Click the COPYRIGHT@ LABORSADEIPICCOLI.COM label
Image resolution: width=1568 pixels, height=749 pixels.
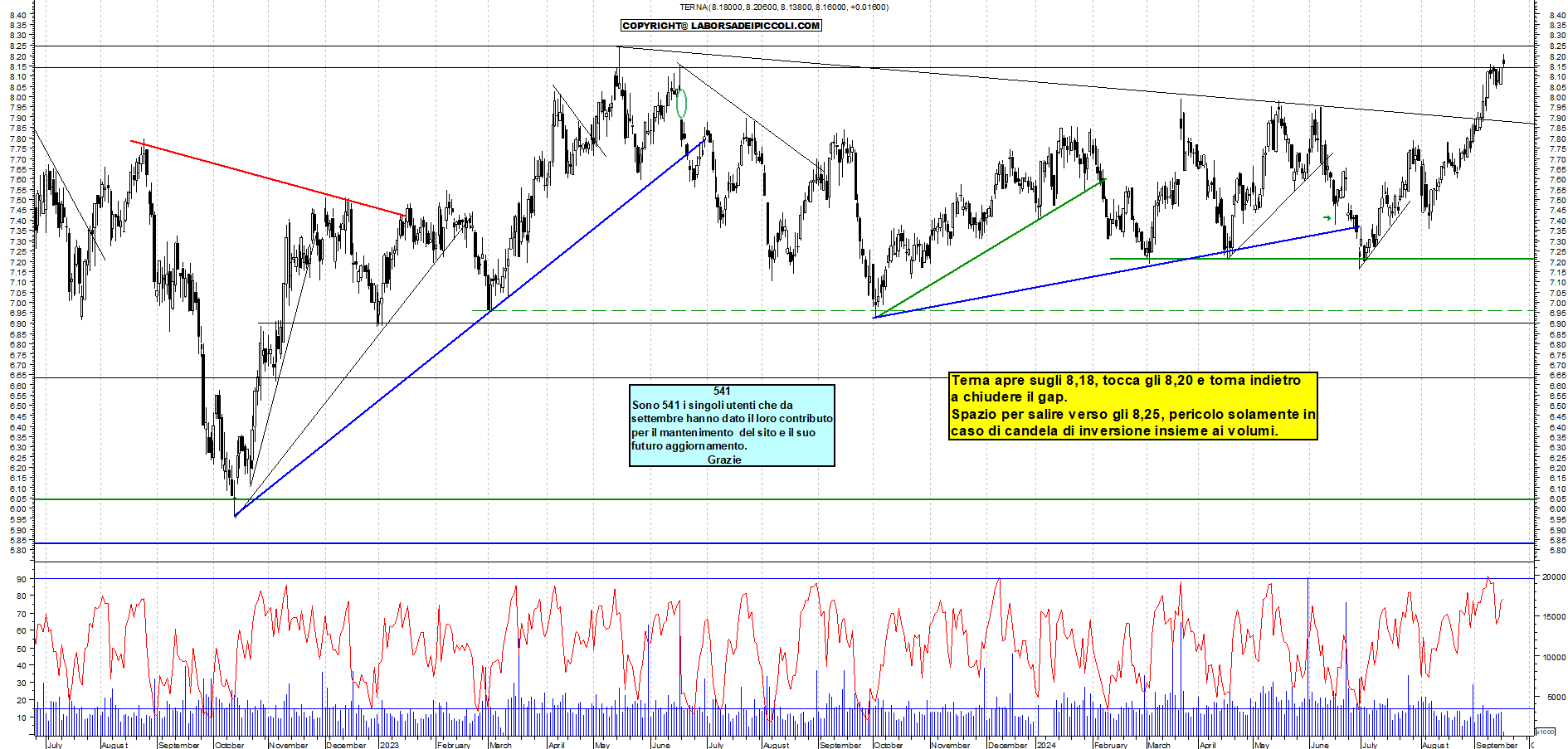721,26
